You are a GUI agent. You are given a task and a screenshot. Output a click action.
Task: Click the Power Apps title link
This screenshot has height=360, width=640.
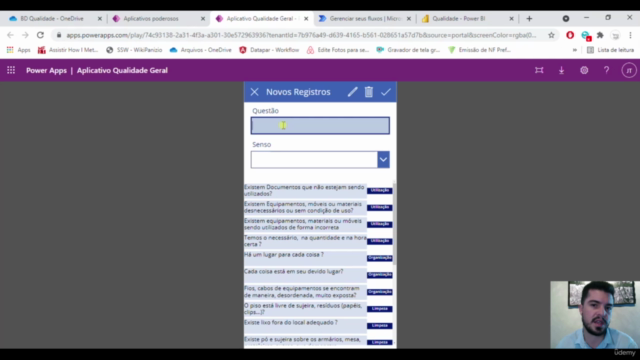pos(46,70)
